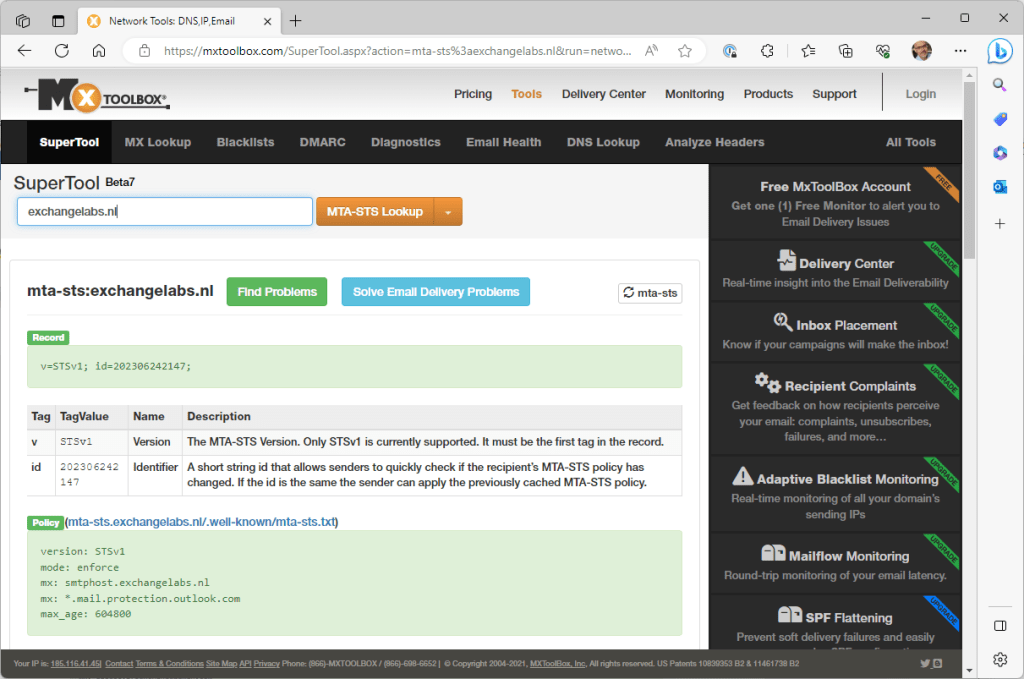Open the sidebar settings gear
The width and height of the screenshot is (1024, 679).
999,659
